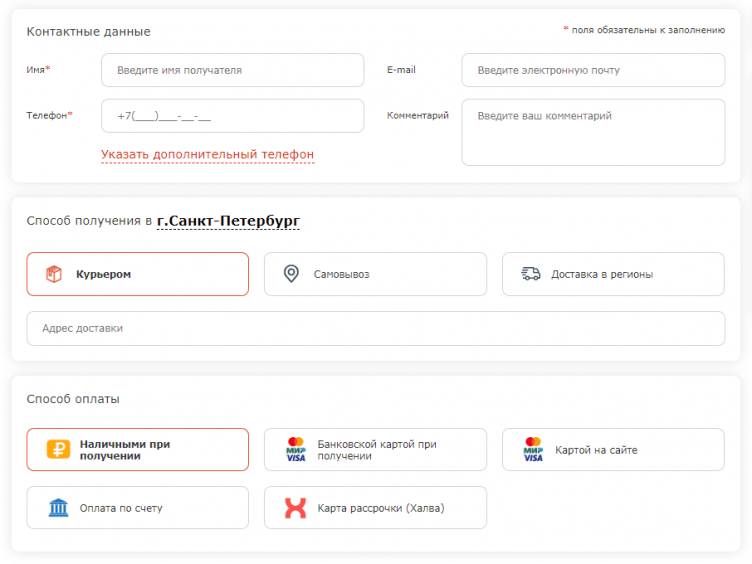The height and width of the screenshot is (564, 752).
Task: Click the MIR/Visa icon for card on delivery
Action: (x=296, y=450)
